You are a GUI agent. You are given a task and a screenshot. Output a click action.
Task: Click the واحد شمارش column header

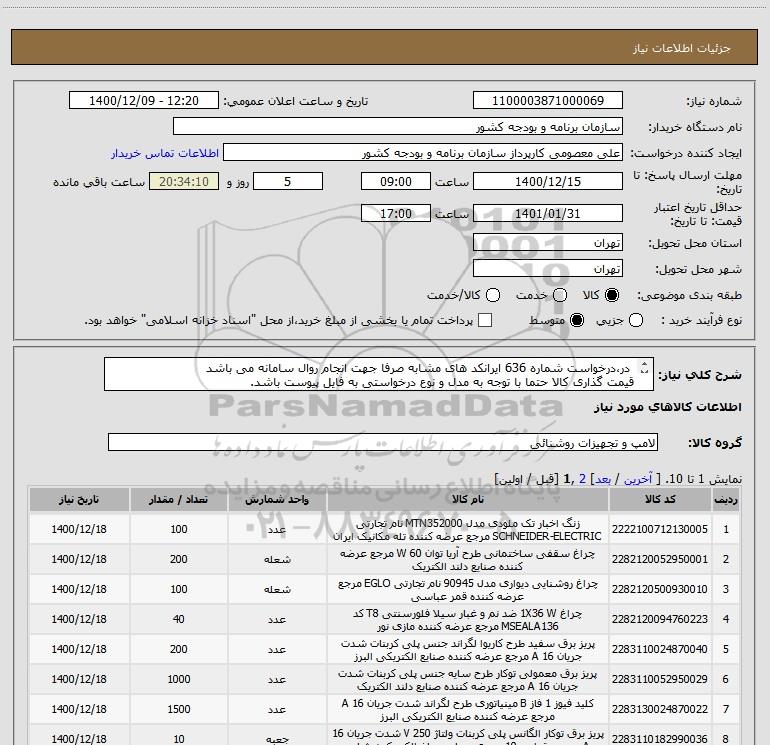277,499
